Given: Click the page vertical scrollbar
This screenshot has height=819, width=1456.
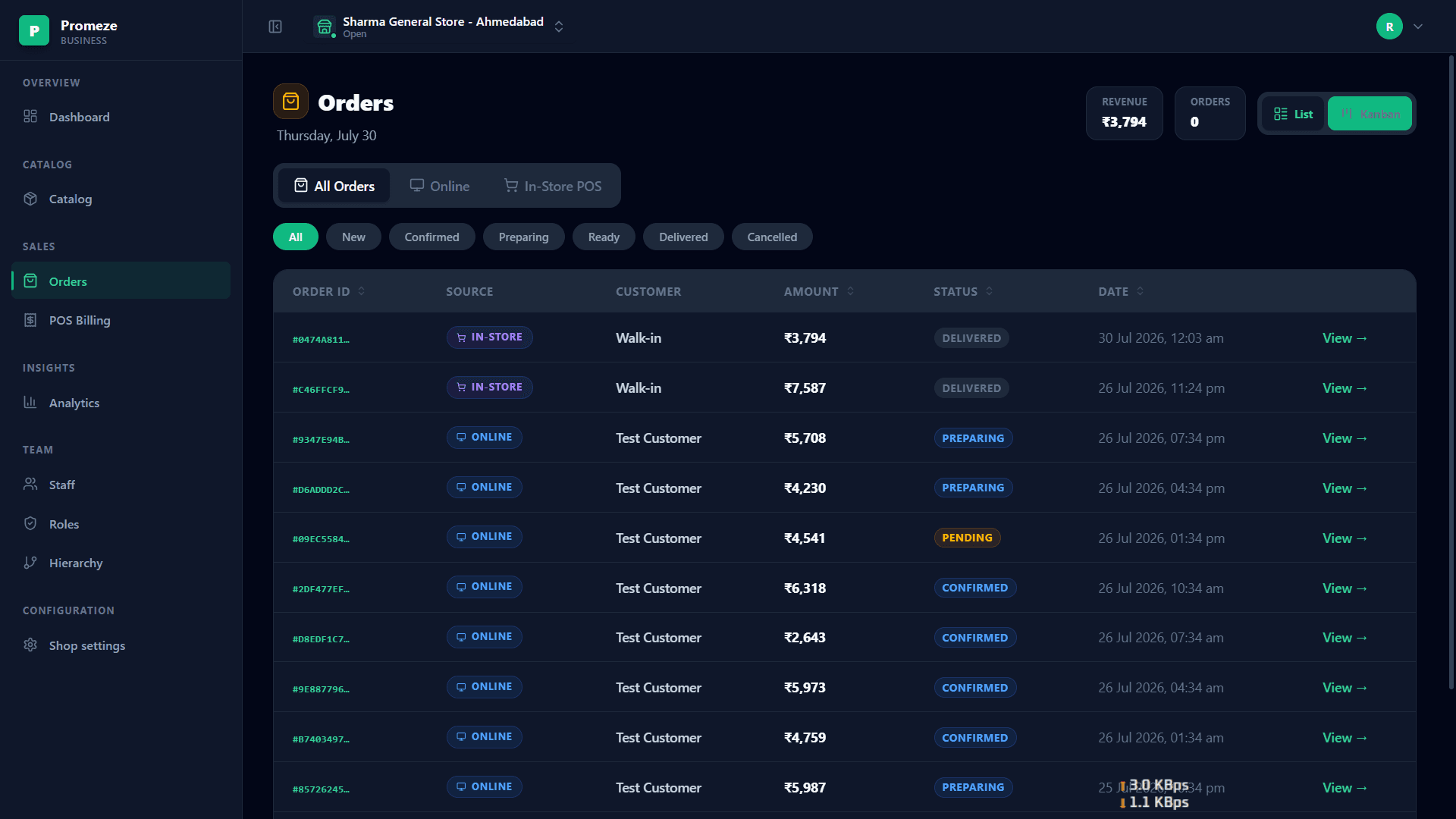Looking at the screenshot, I should tap(1451, 372).
